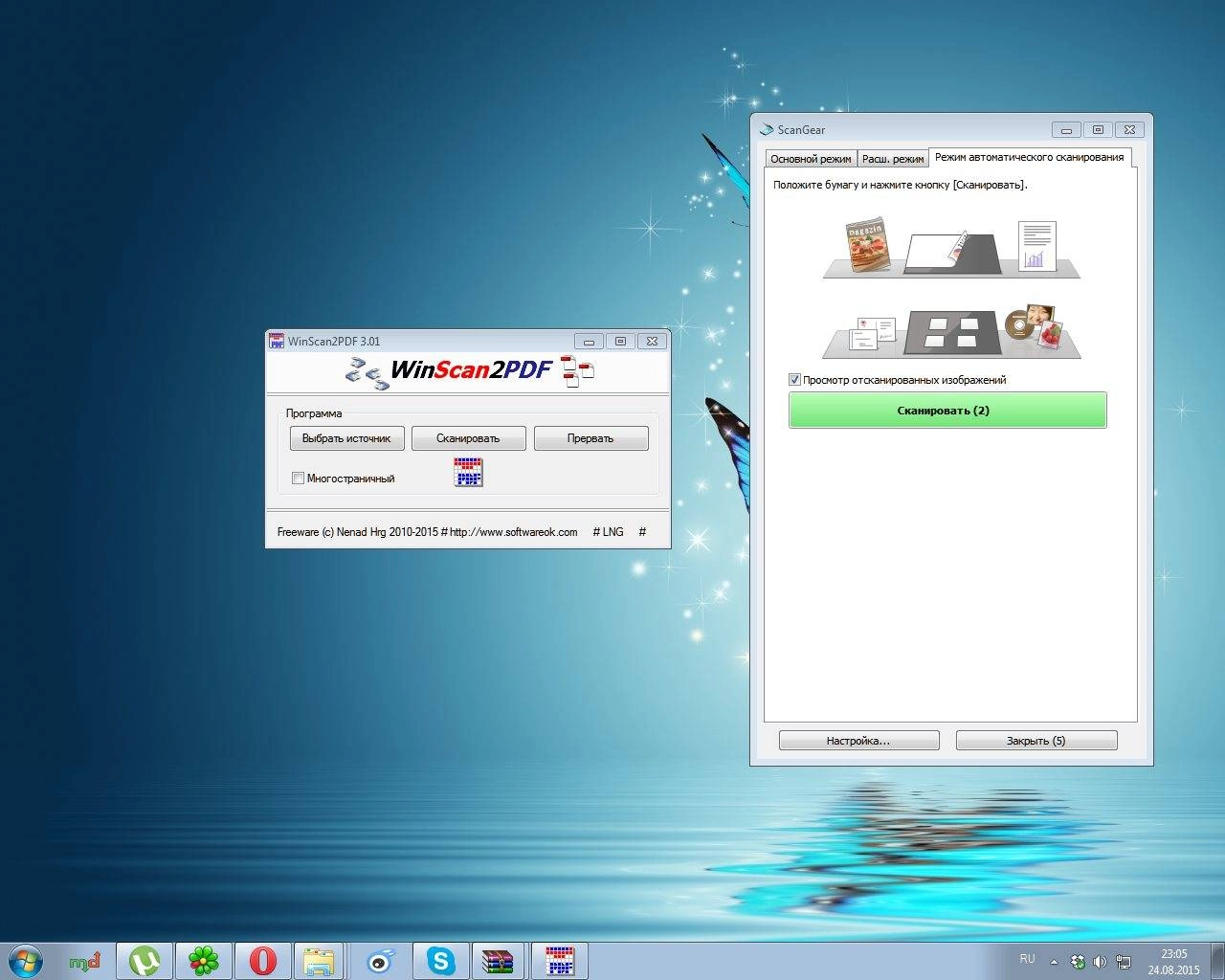Click the open scanner lid illustration
The height and width of the screenshot is (980, 1225).
pos(952,252)
